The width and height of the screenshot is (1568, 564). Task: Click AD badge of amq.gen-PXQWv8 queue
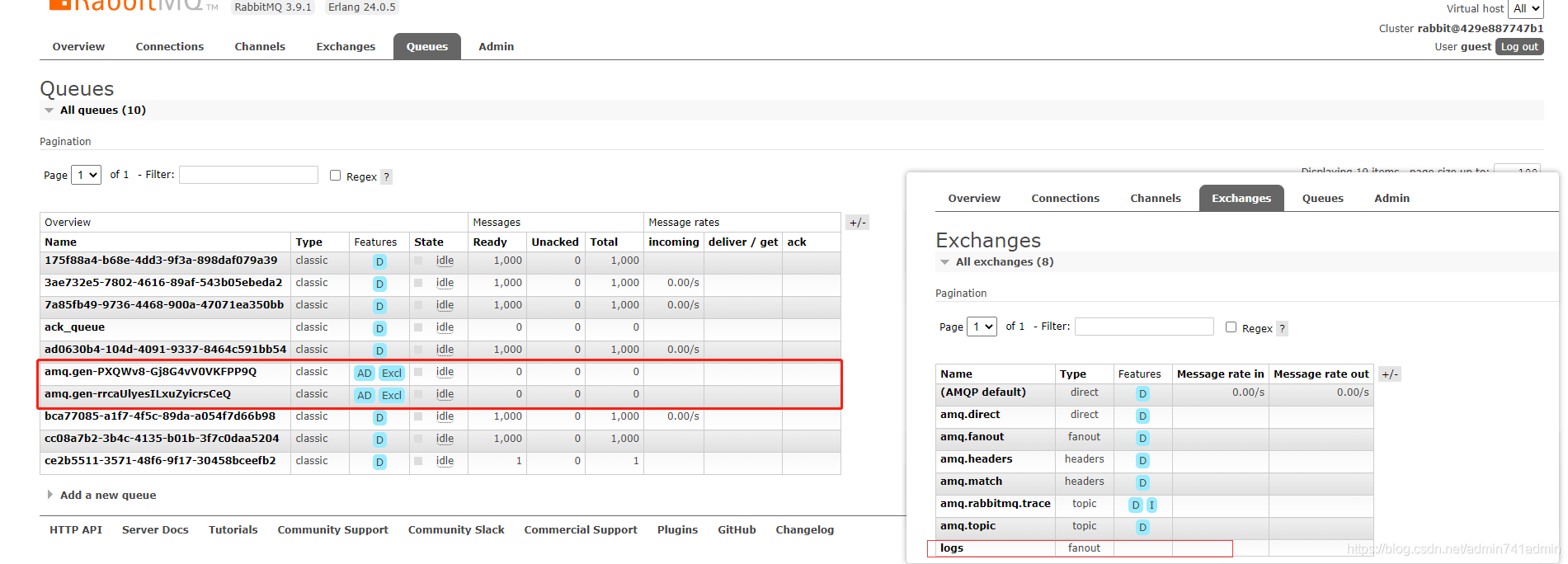pyautogui.click(x=365, y=373)
